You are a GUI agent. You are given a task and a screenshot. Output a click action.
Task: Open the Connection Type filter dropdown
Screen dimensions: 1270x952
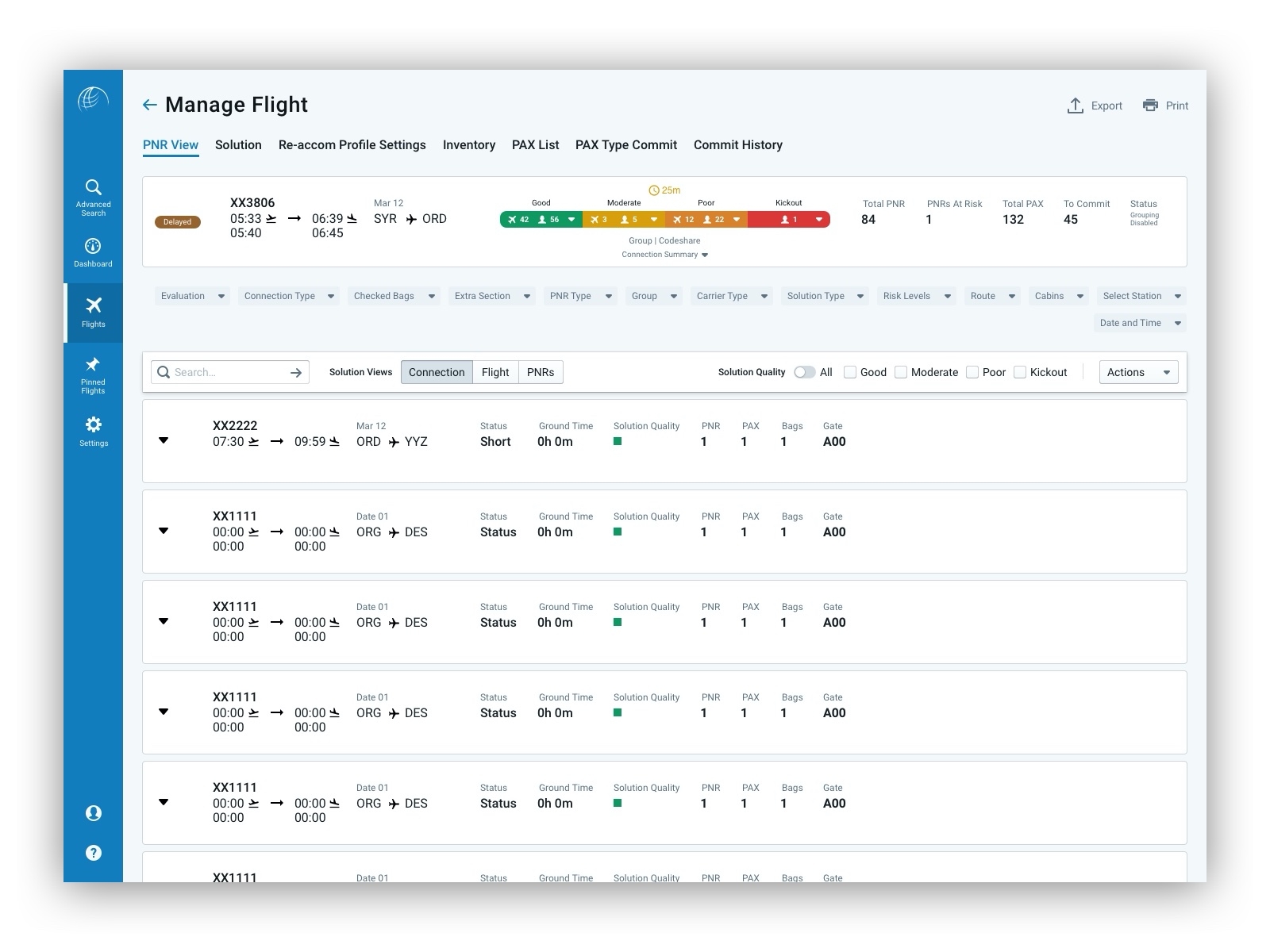tap(288, 296)
